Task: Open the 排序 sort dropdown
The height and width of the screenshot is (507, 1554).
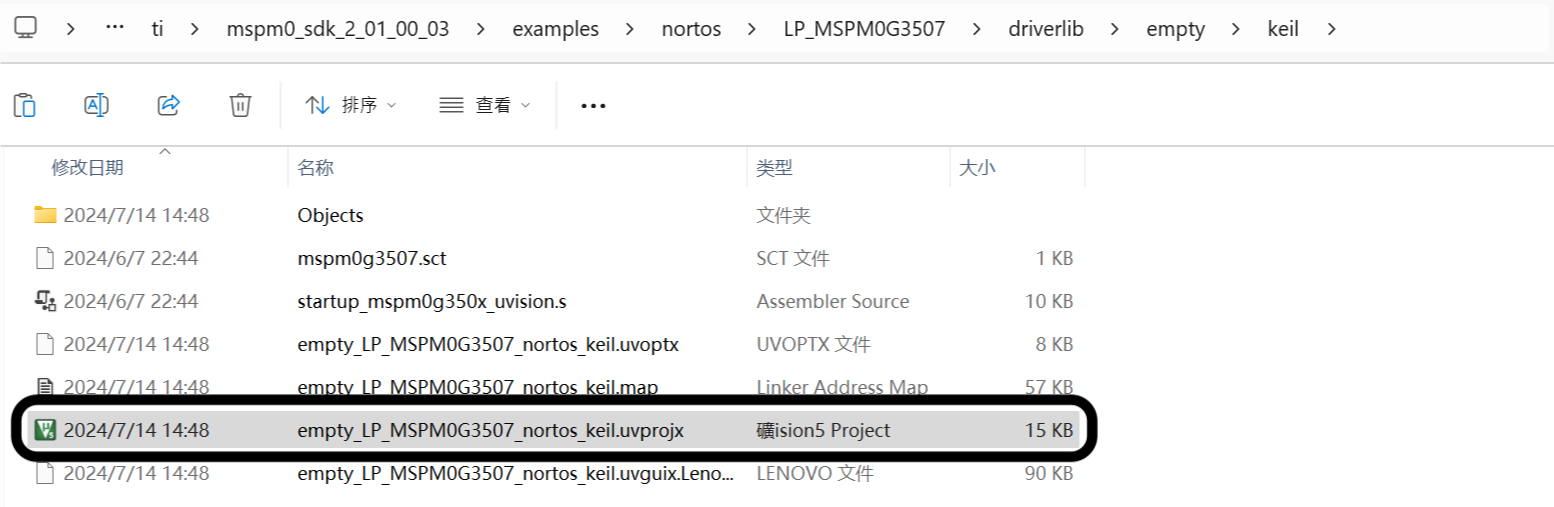Action: [x=351, y=105]
